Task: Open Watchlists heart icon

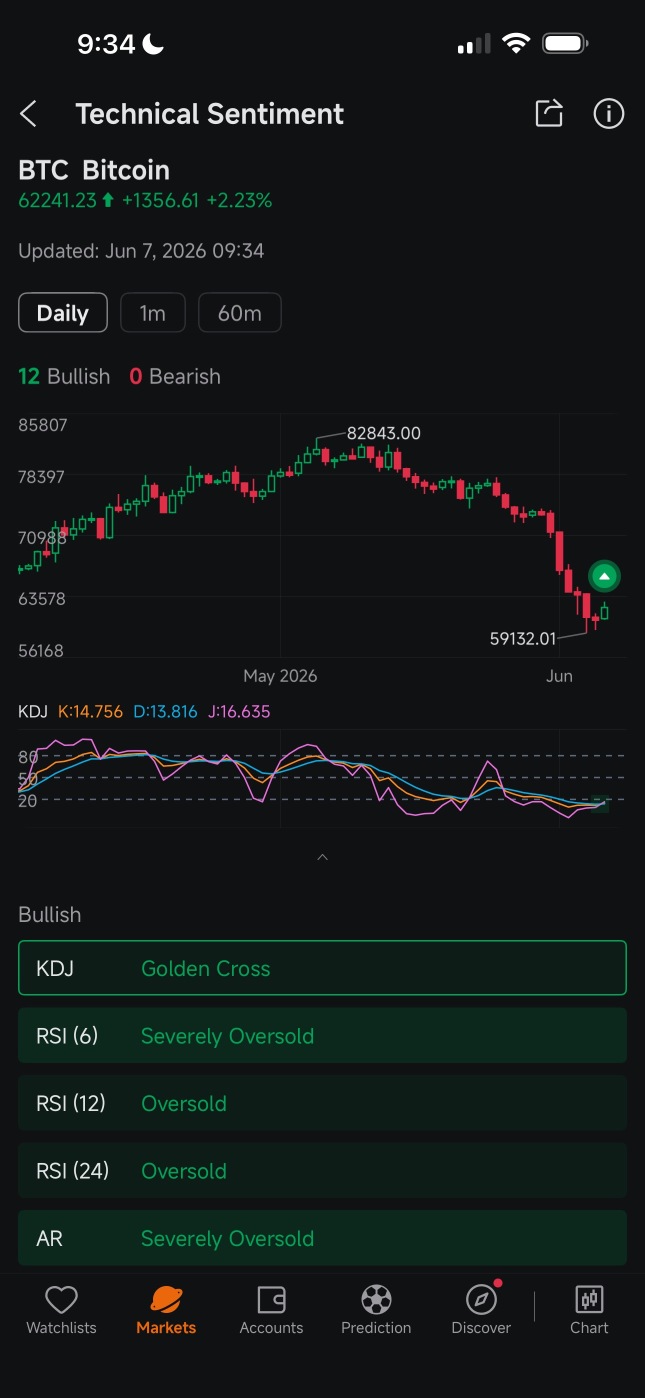Action: pyautogui.click(x=61, y=1299)
